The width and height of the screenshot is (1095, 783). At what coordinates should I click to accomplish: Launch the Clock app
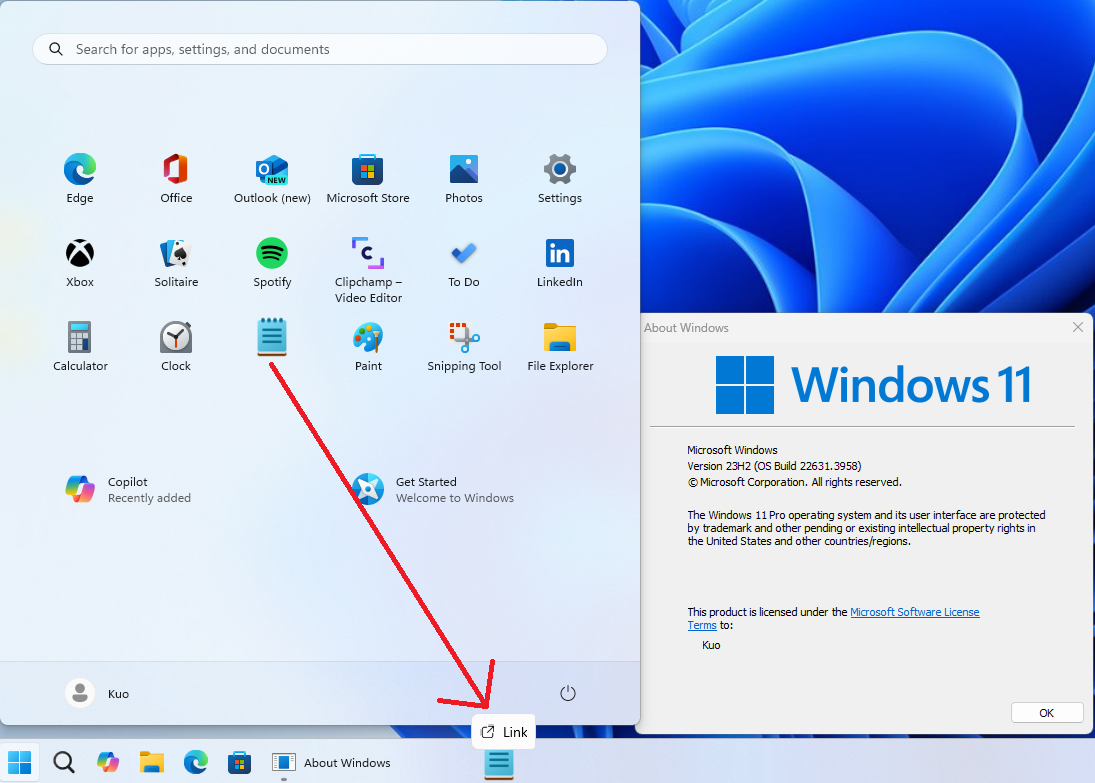[176, 346]
